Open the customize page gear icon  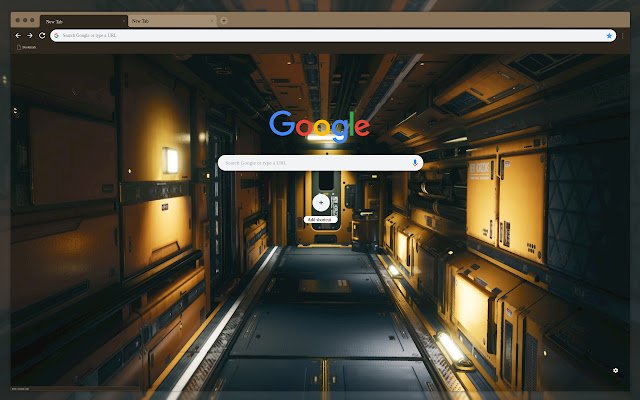point(616,370)
